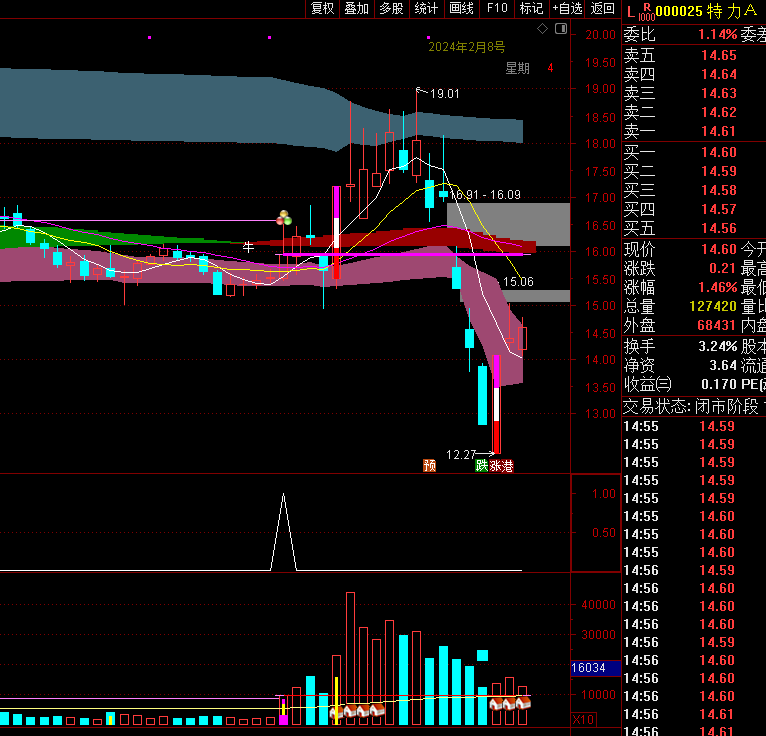
Task: Click the 现价 14.60 value
Action: point(719,250)
